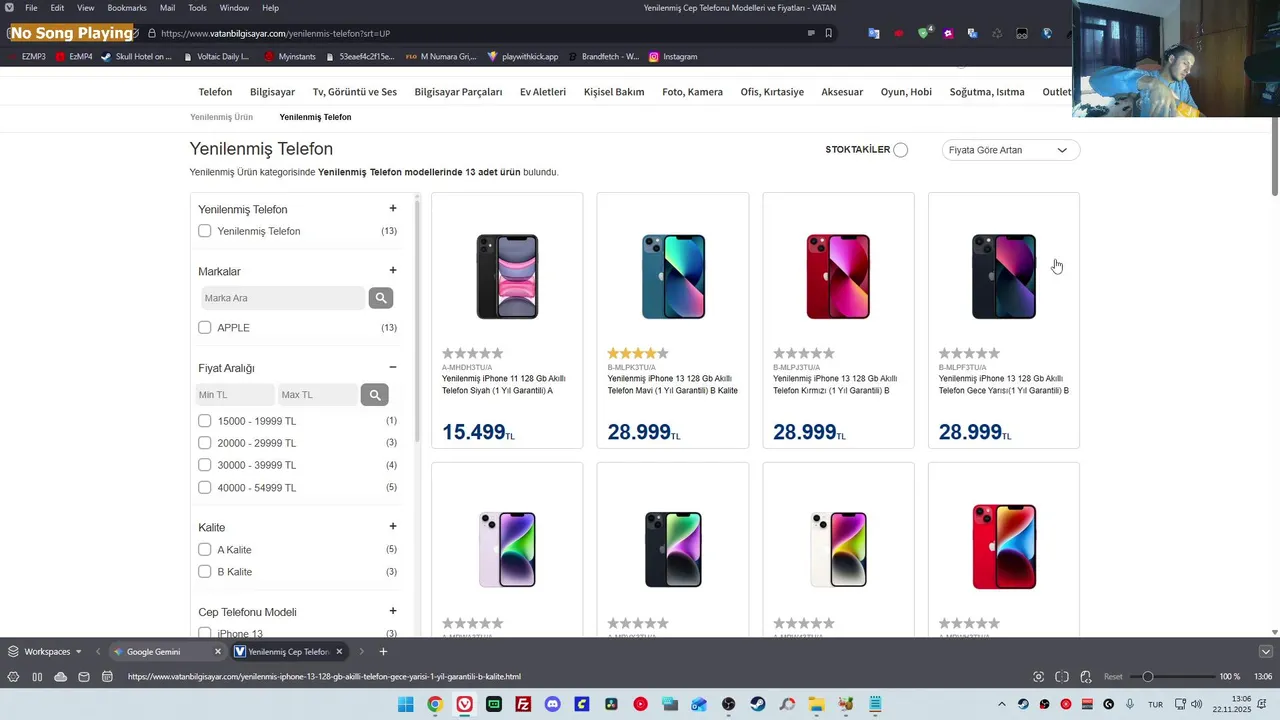Check the Yenilenmiş Telefon category checkbox
The height and width of the screenshot is (720, 1280).
pos(205,231)
